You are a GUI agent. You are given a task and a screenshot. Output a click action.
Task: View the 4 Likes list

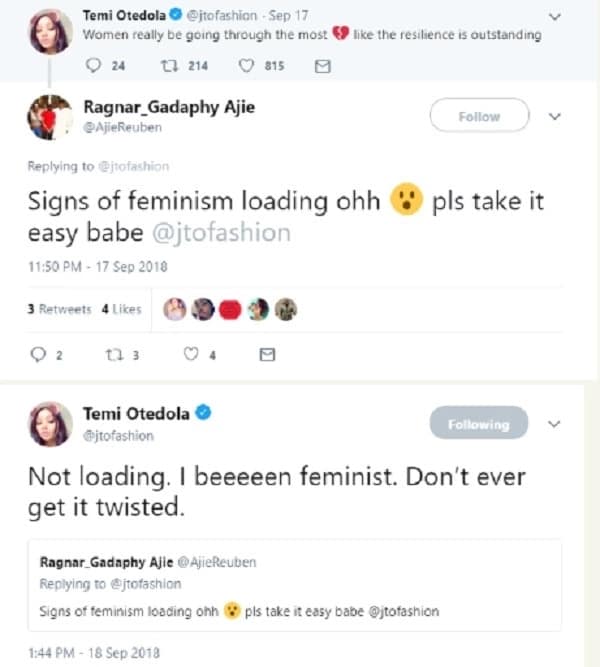[121, 309]
